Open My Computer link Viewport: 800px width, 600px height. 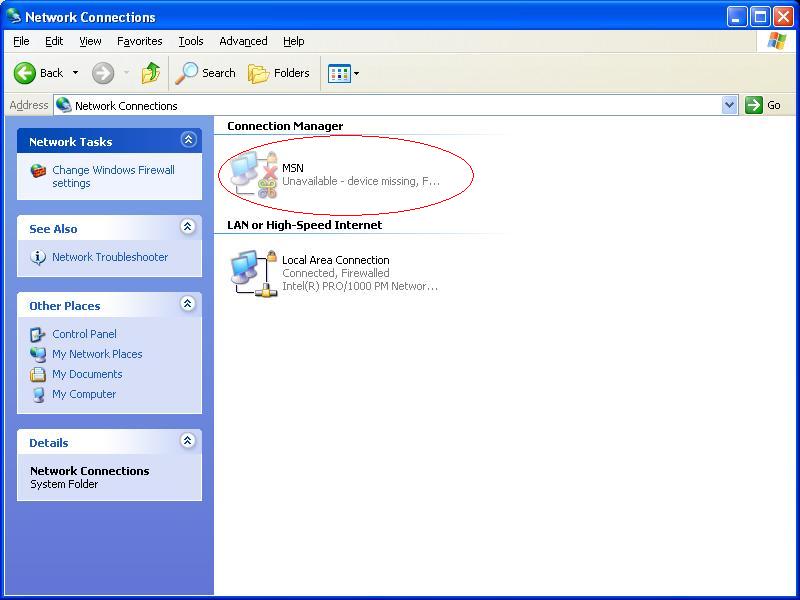point(84,394)
